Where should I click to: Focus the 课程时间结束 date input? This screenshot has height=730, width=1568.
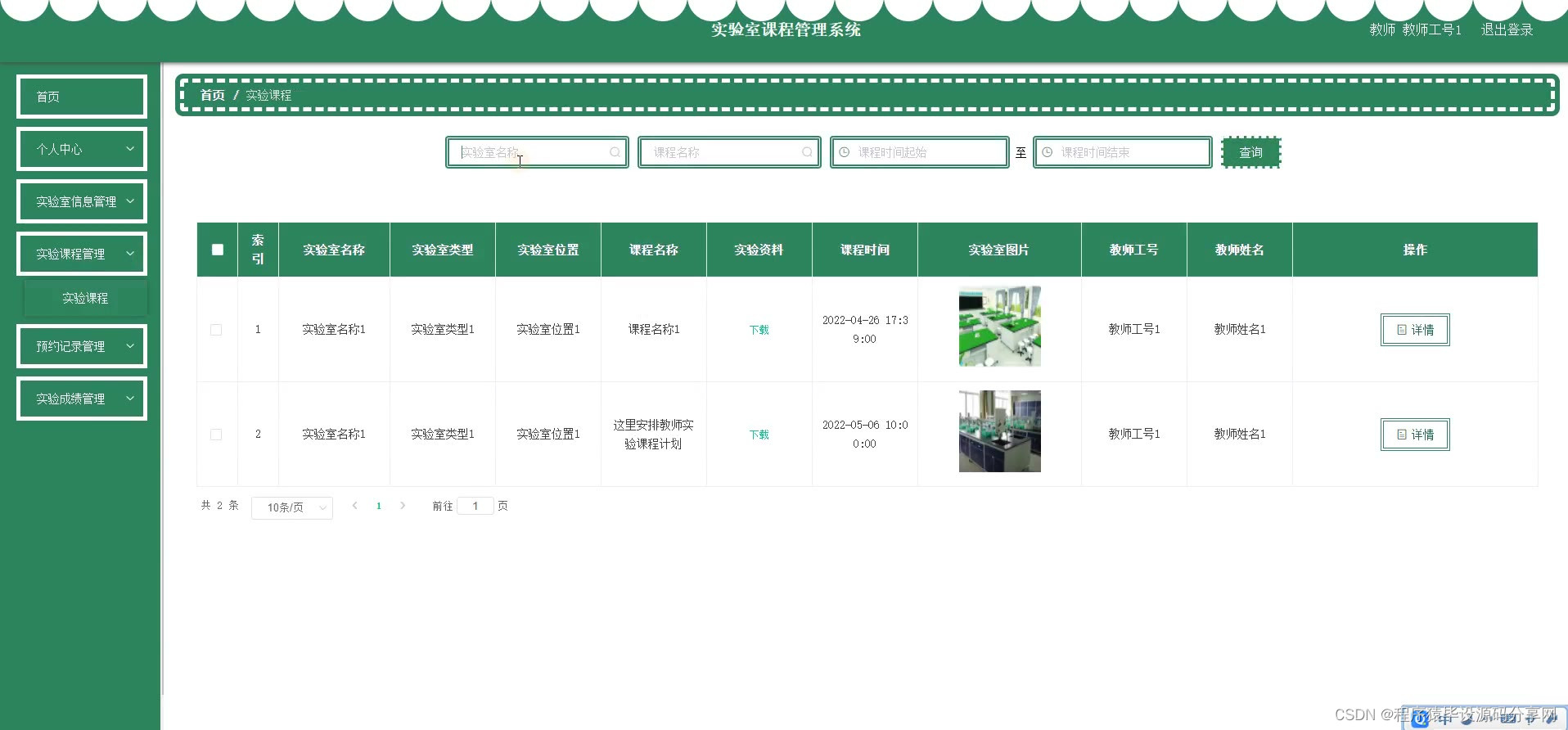coord(1123,152)
